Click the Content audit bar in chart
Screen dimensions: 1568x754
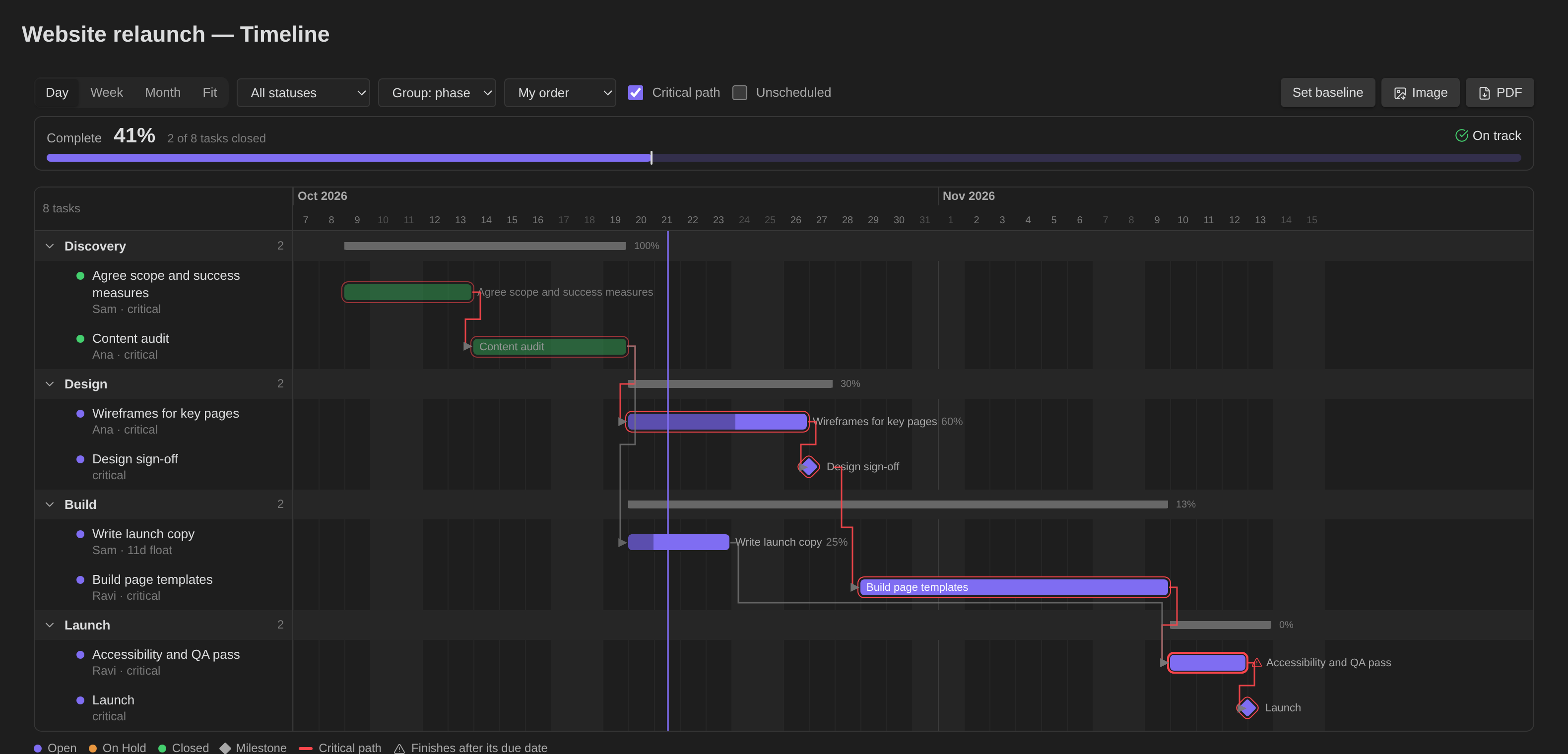pos(550,347)
